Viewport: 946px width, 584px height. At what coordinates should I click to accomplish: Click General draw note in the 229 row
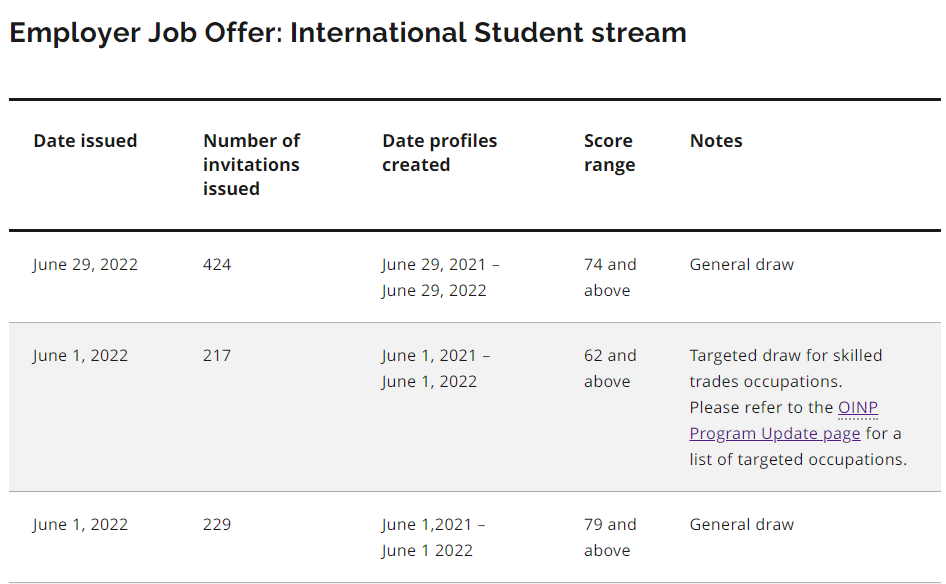point(741,525)
